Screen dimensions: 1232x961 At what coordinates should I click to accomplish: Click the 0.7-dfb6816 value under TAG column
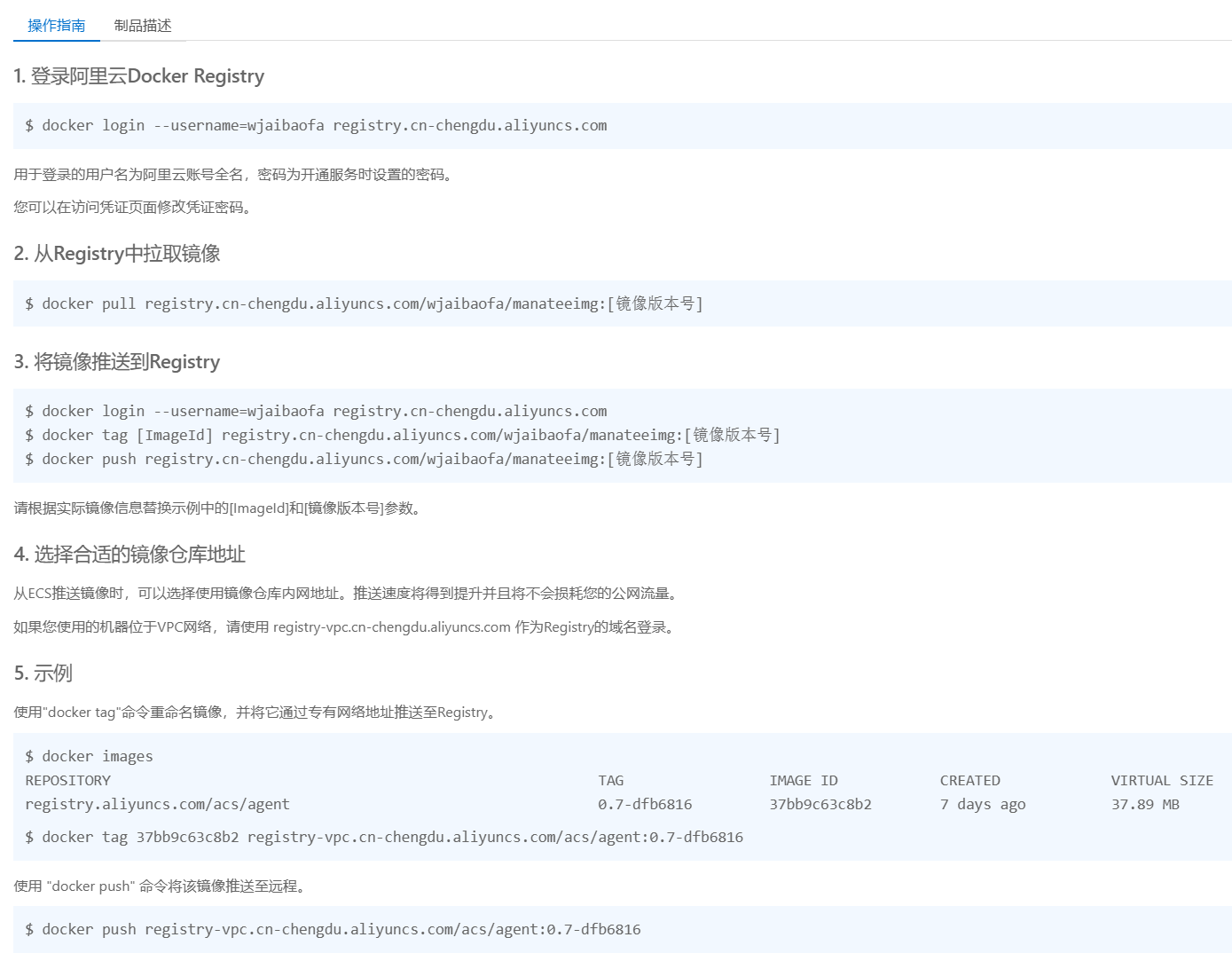click(x=645, y=805)
